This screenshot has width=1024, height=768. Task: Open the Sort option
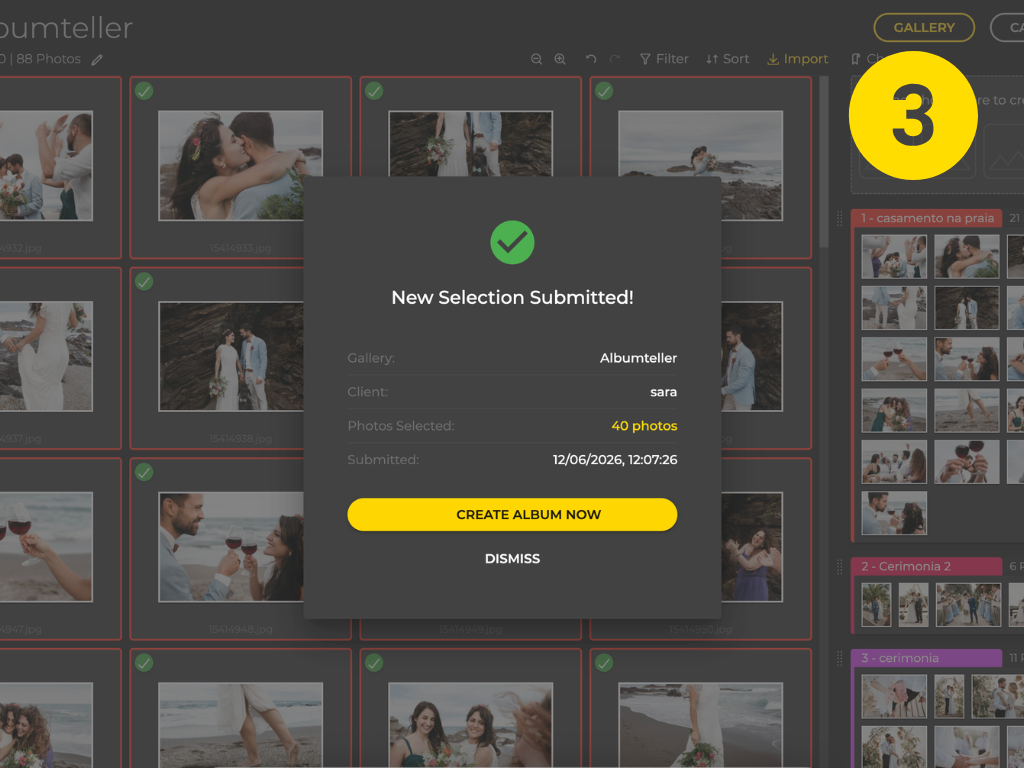point(727,59)
